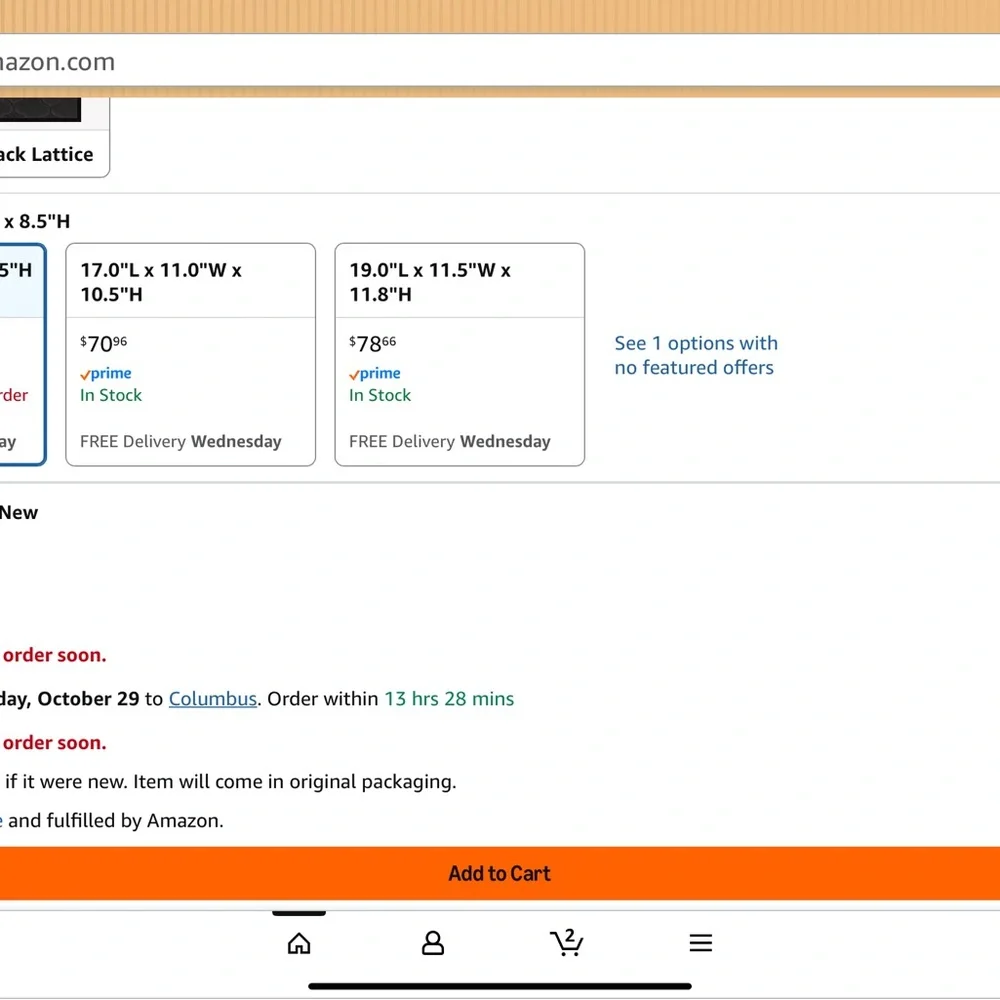Click 'In Stock' in the 17.0"L card

[x=111, y=395]
